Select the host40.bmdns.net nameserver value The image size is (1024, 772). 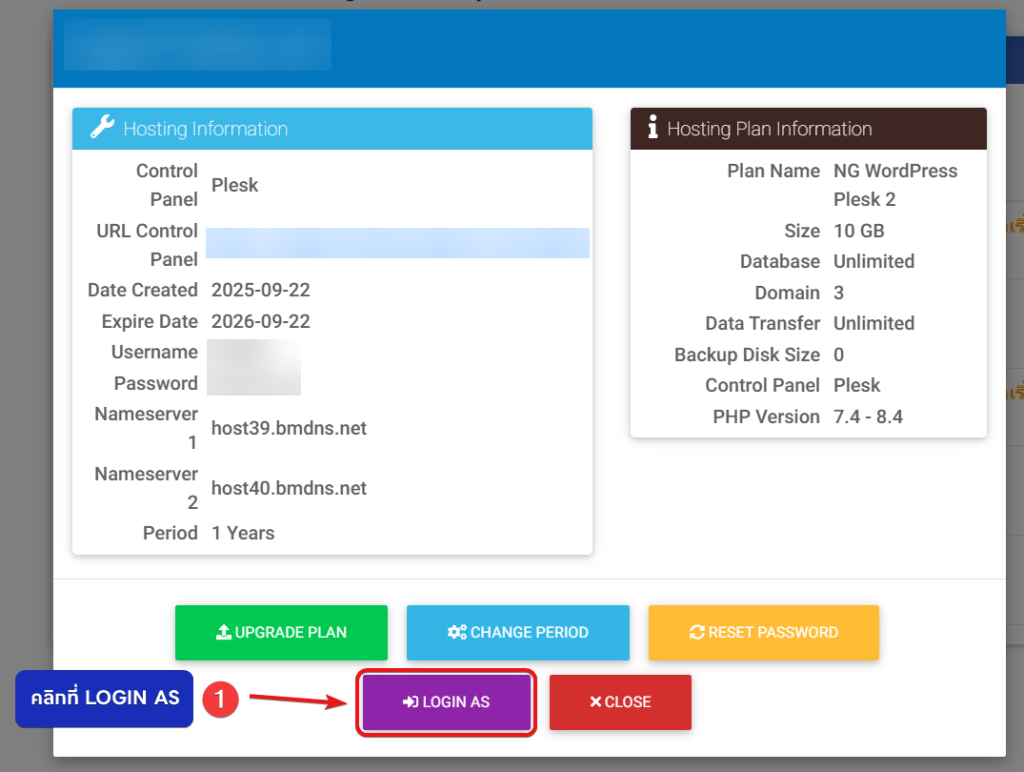[x=289, y=488]
